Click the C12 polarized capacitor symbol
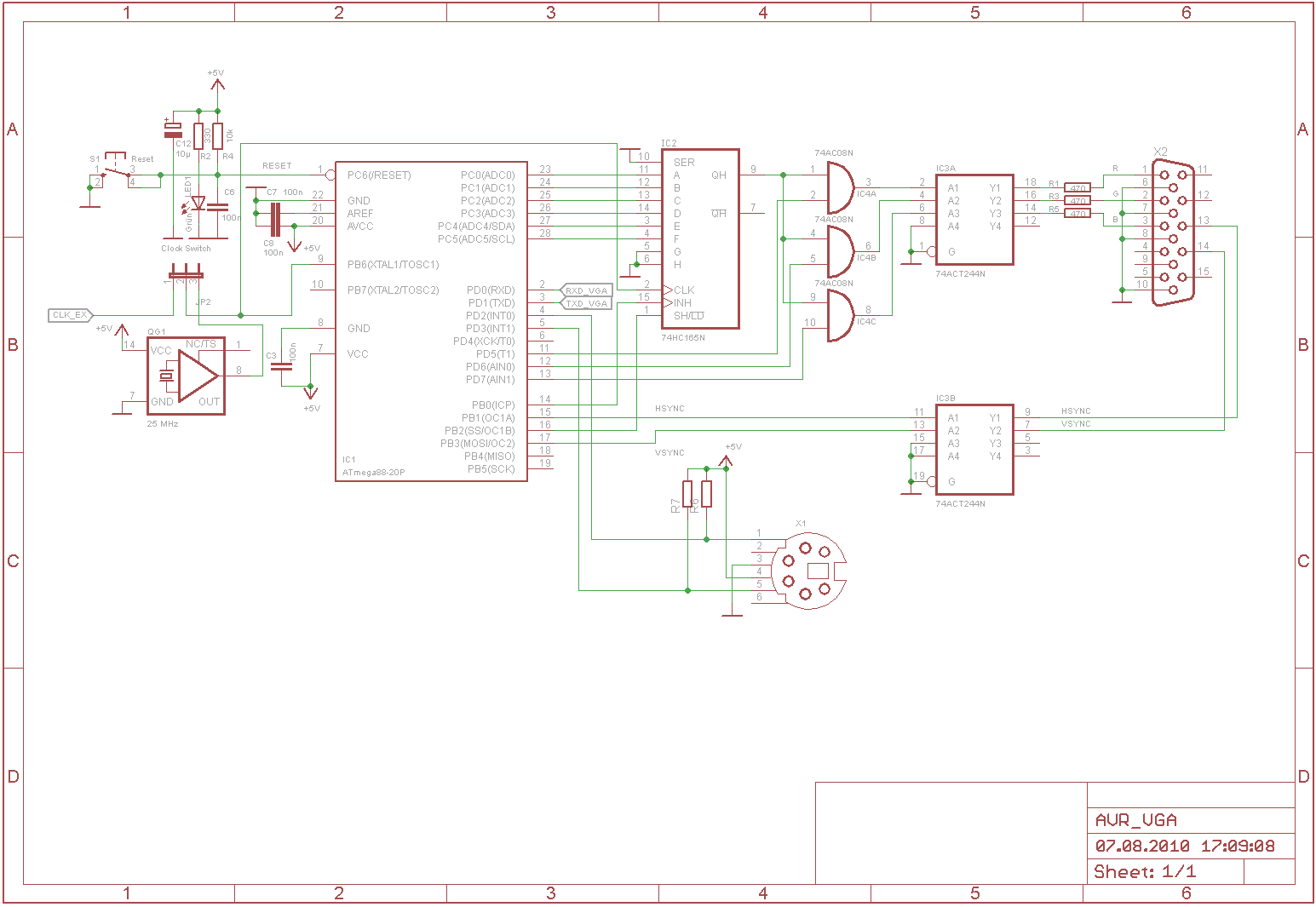1316x907 pixels. pyautogui.click(x=173, y=129)
